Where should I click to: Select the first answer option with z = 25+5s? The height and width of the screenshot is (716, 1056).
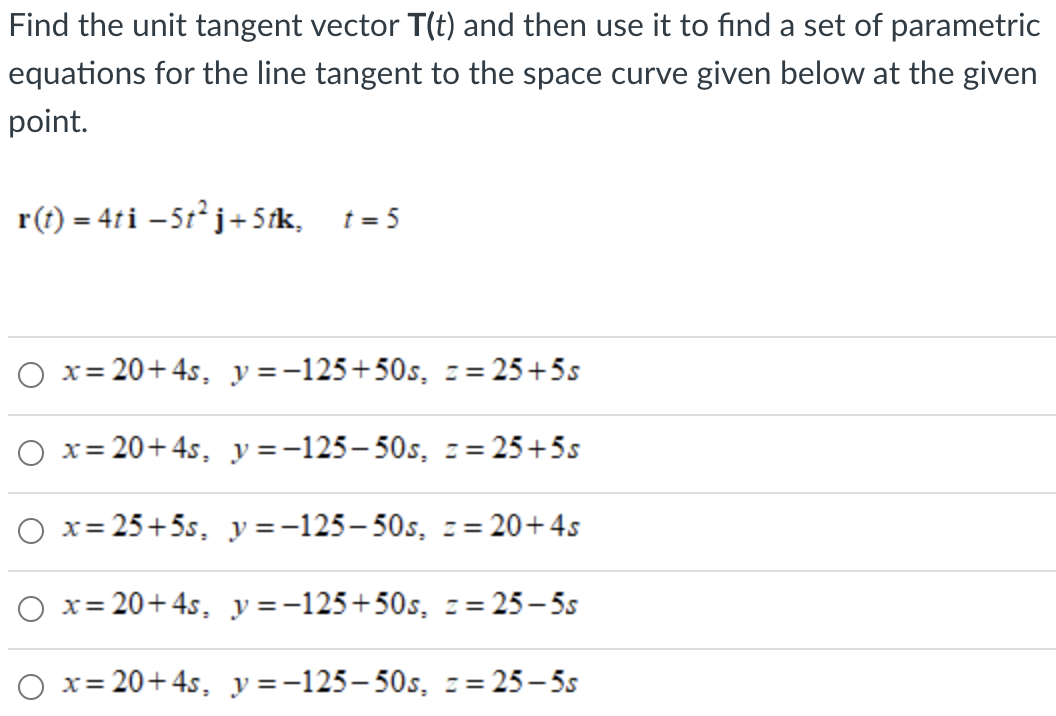point(320,373)
